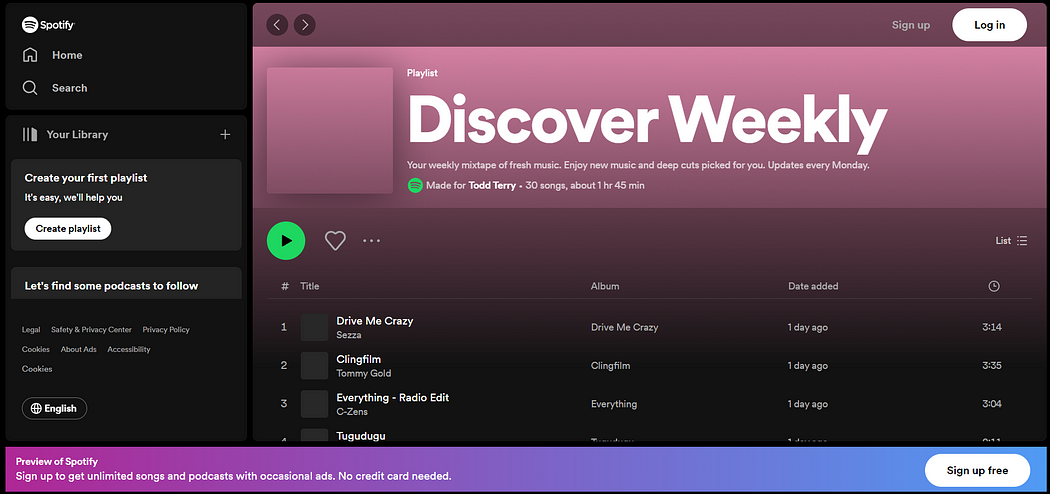Open the Legal link
1050x494 pixels.
[x=31, y=329]
